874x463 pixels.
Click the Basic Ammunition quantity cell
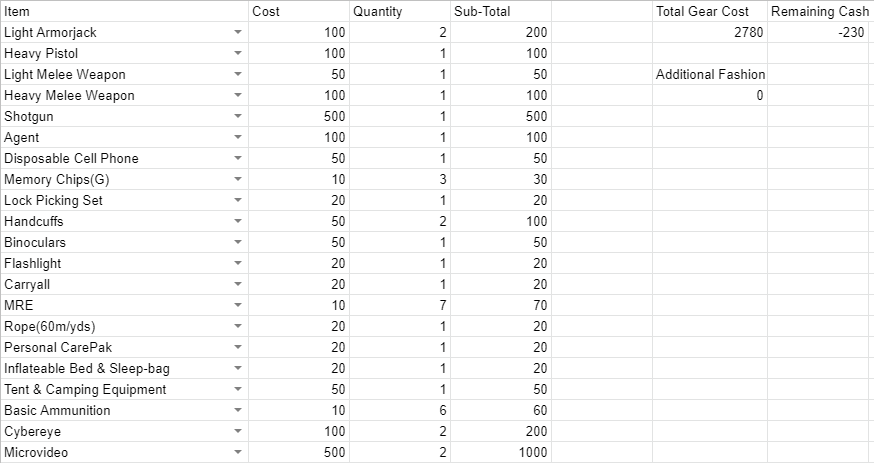point(400,411)
